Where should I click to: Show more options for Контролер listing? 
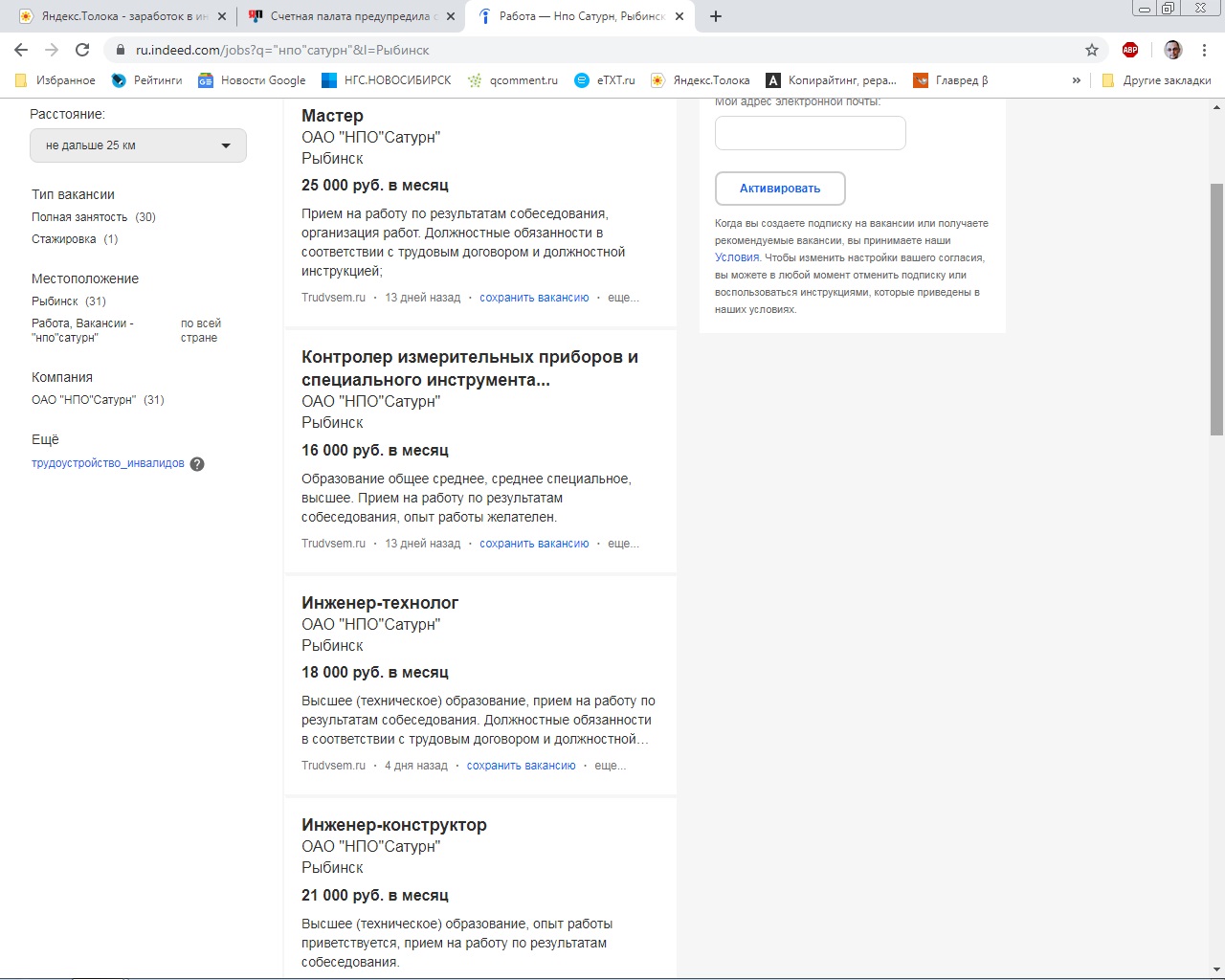pos(623,544)
